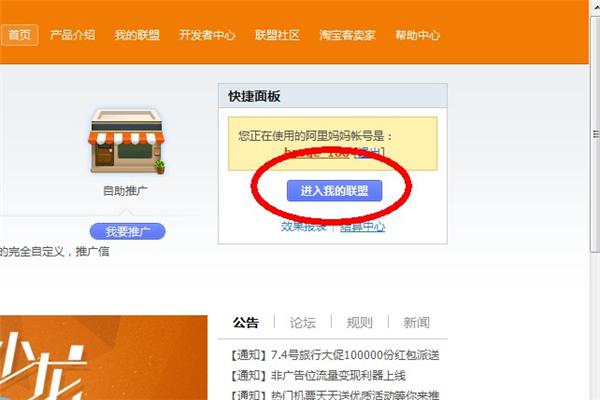This screenshot has height=400, width=600.
Task: Open the 7.4号旅行大促 red packet notice
Action: (335, 355)
